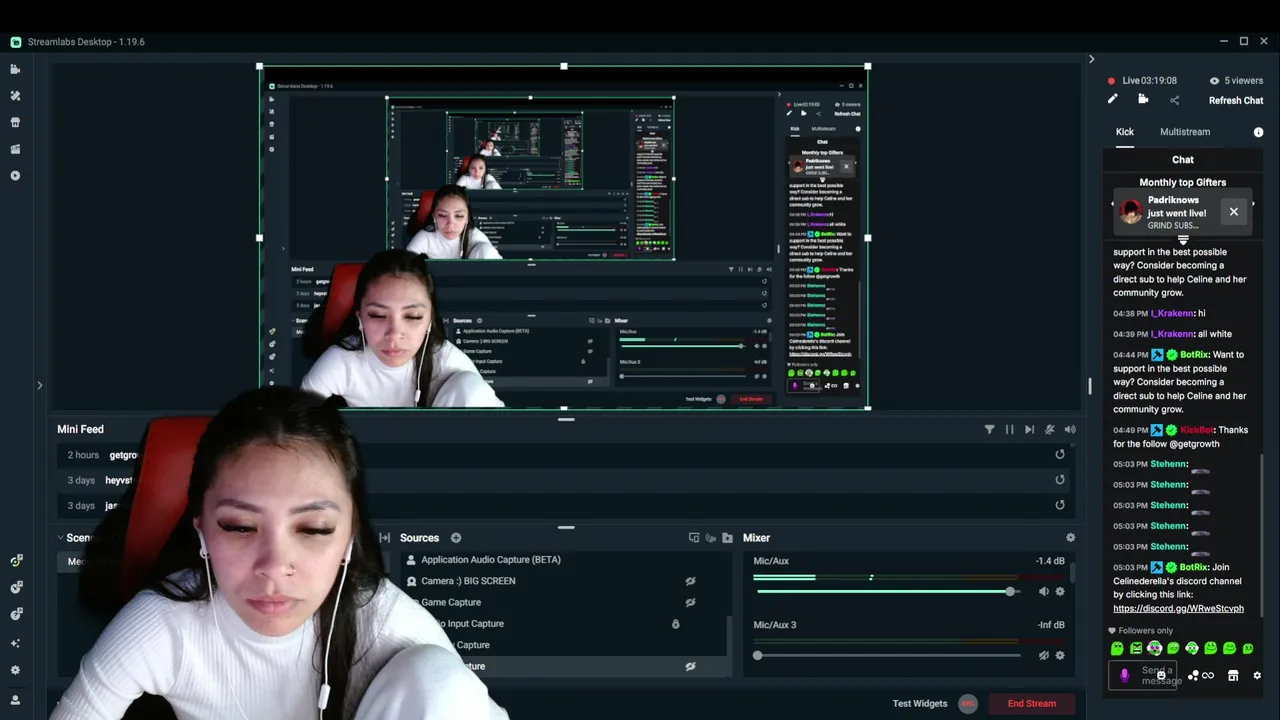
Task: Click Refresh Chat button
Action: pyautogui.click(x=1236, y=100)
